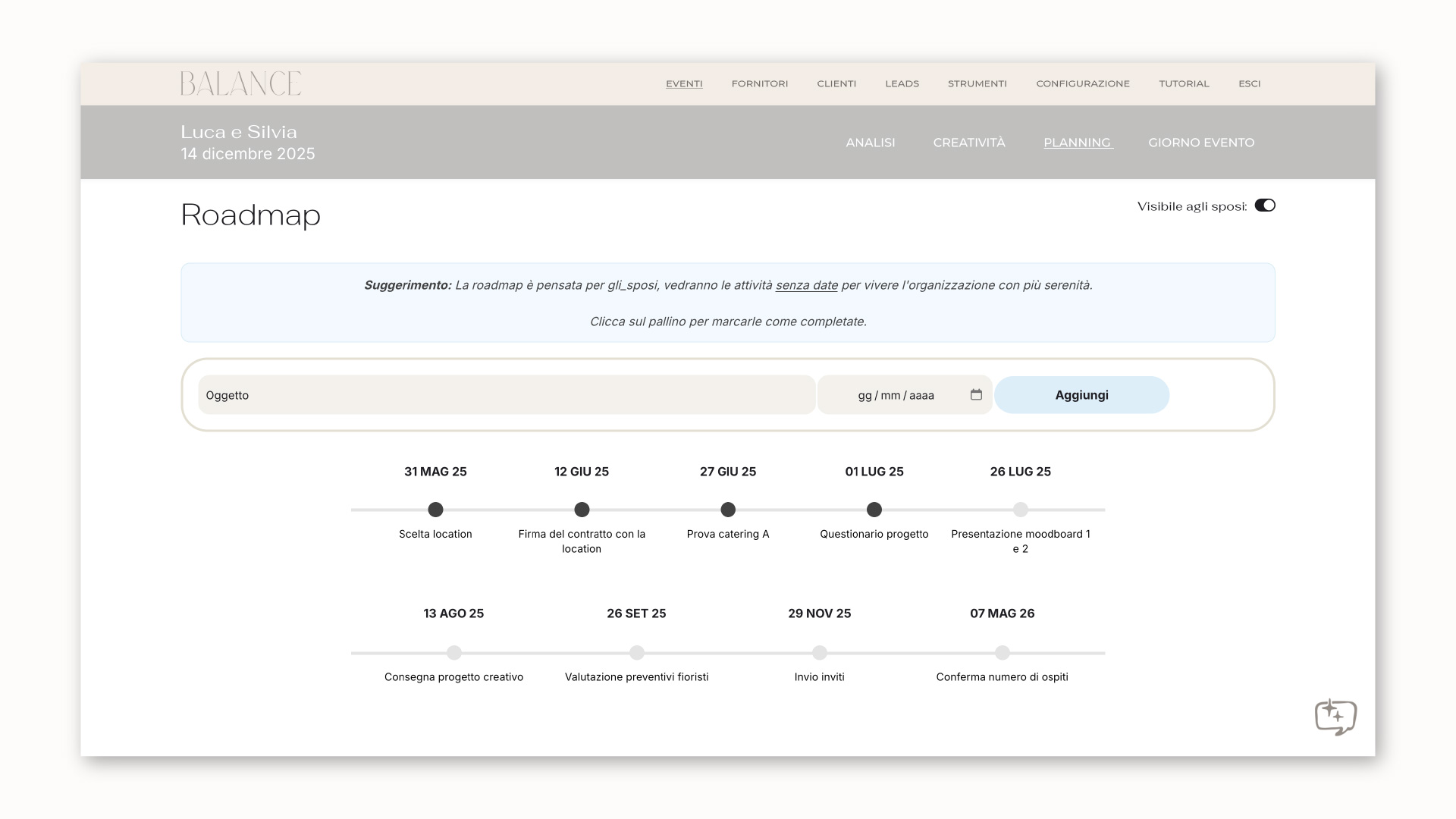Mark 'Presentazione moodboard 1 e 2' dot complete
This screenshot has height=819, width=1456.
point(1020,510)
